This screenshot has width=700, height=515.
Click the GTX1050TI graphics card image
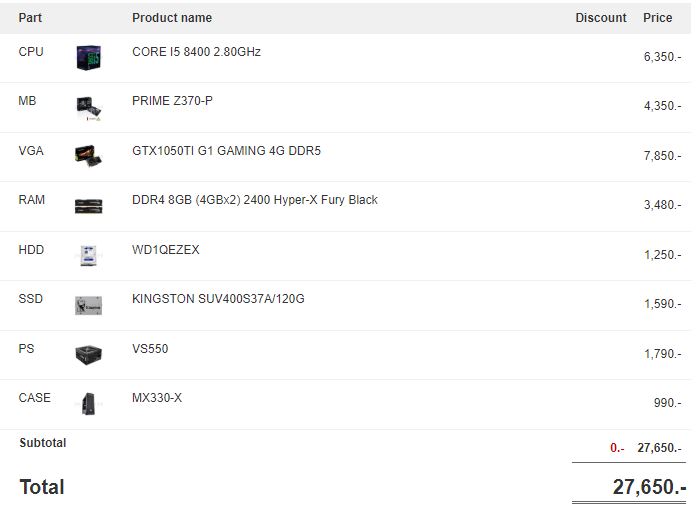coord(88,156)
